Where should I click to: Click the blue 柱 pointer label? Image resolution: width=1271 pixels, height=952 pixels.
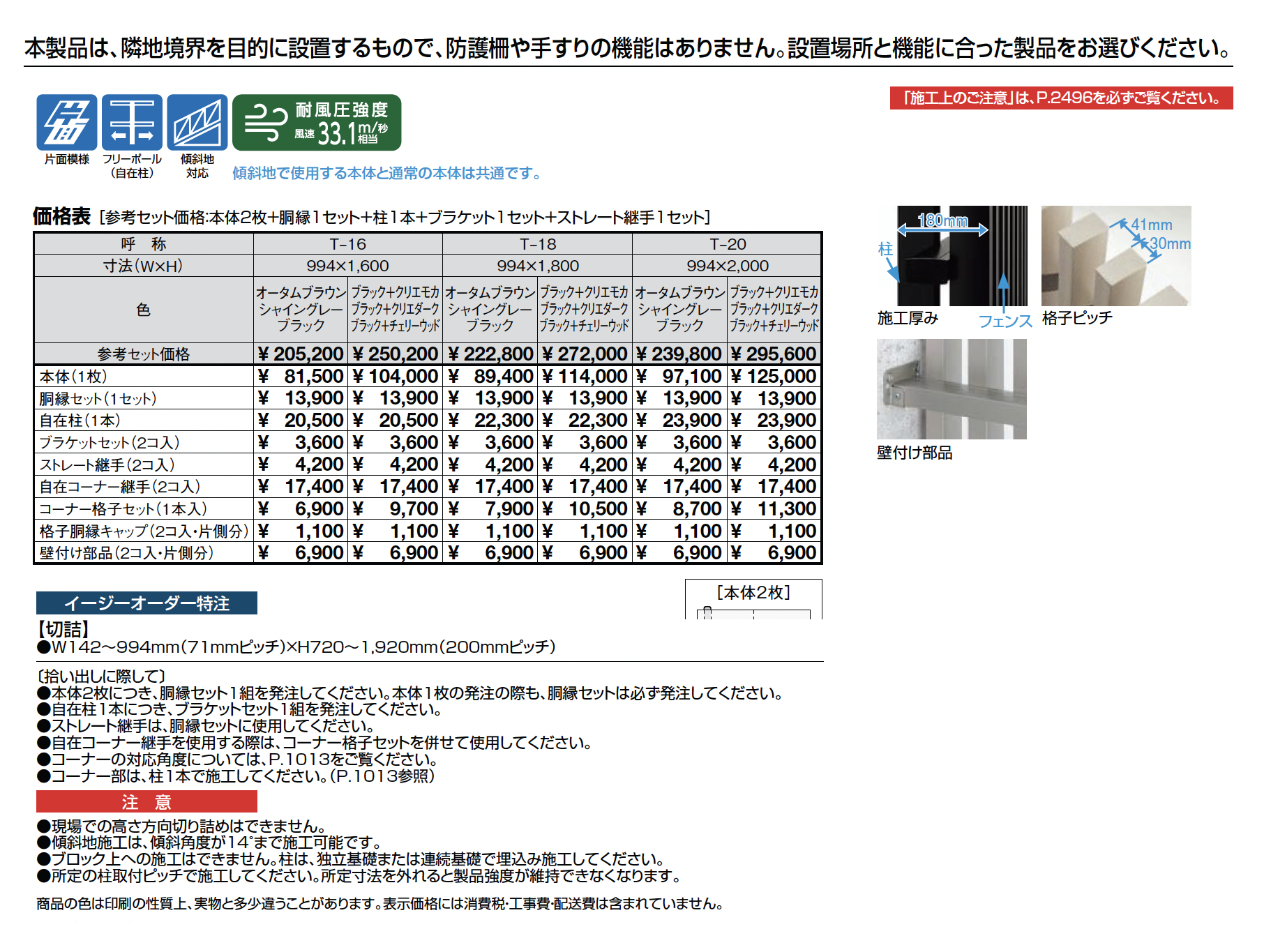[885, 249]
